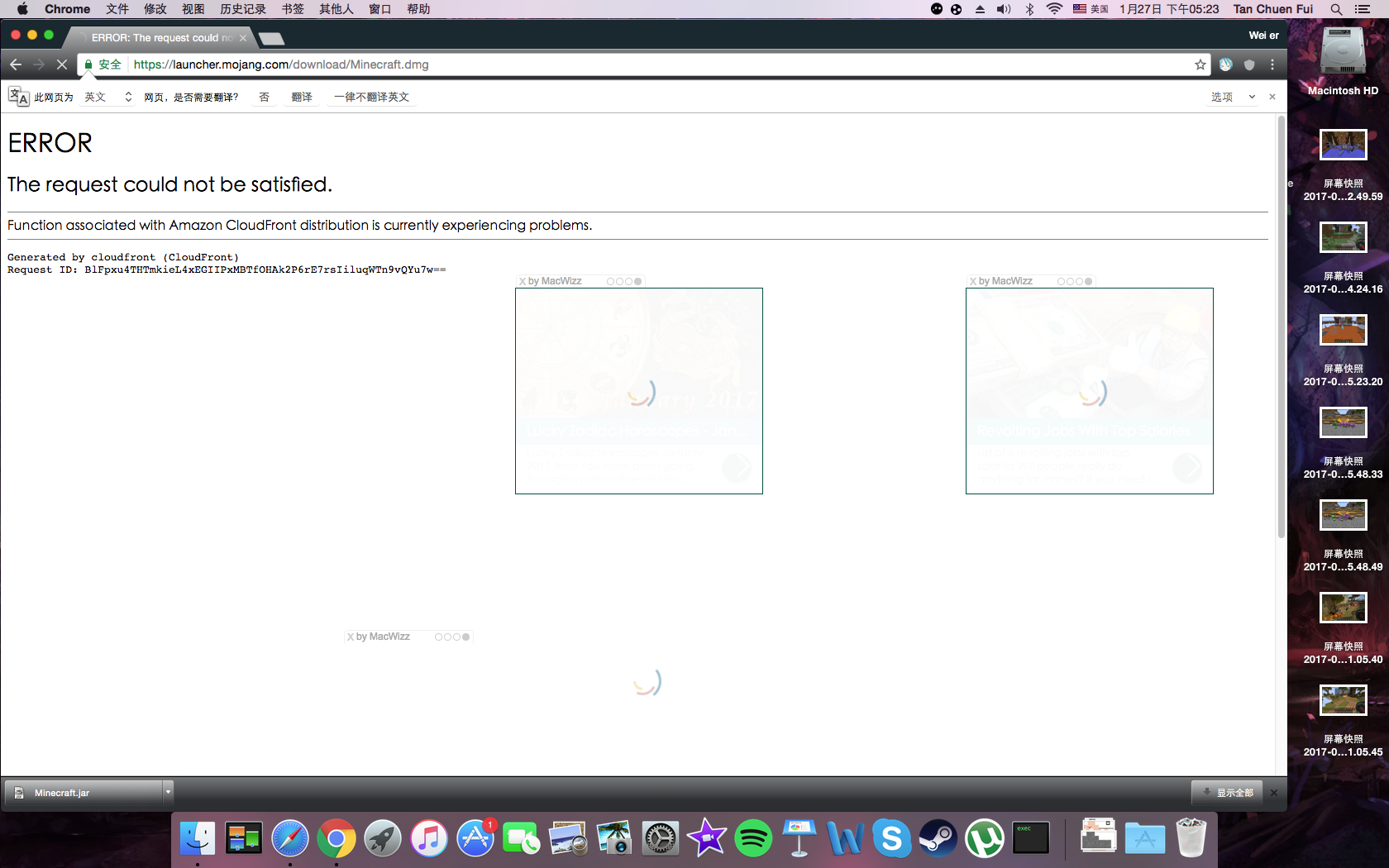The height and width of the screenshot is (868, 1389).
Task: Open the Minecraft.jar download item arrow menu
Action: (x=168, y=793)
